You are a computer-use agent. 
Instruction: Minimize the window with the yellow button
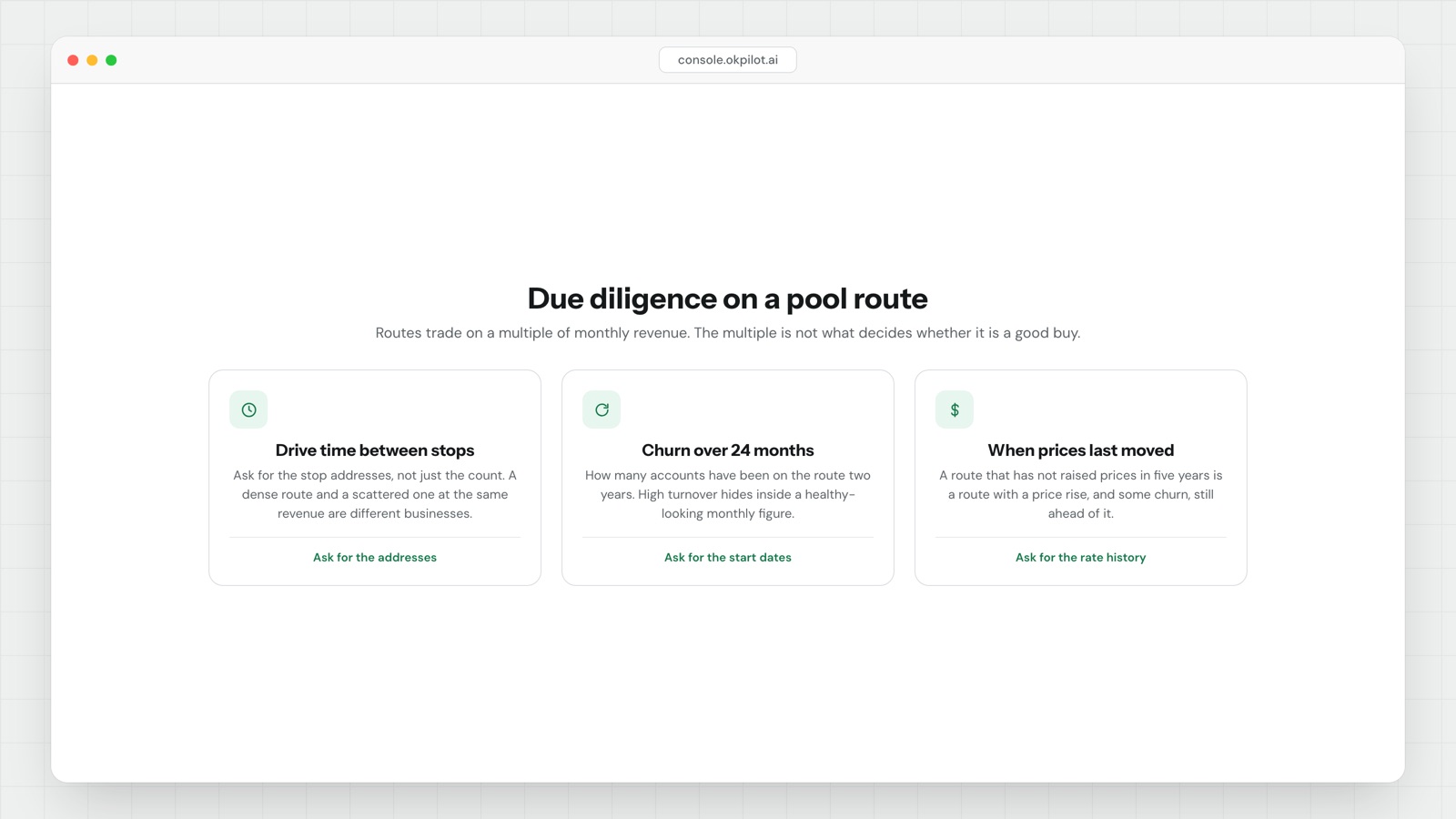[x=92, y=60]
